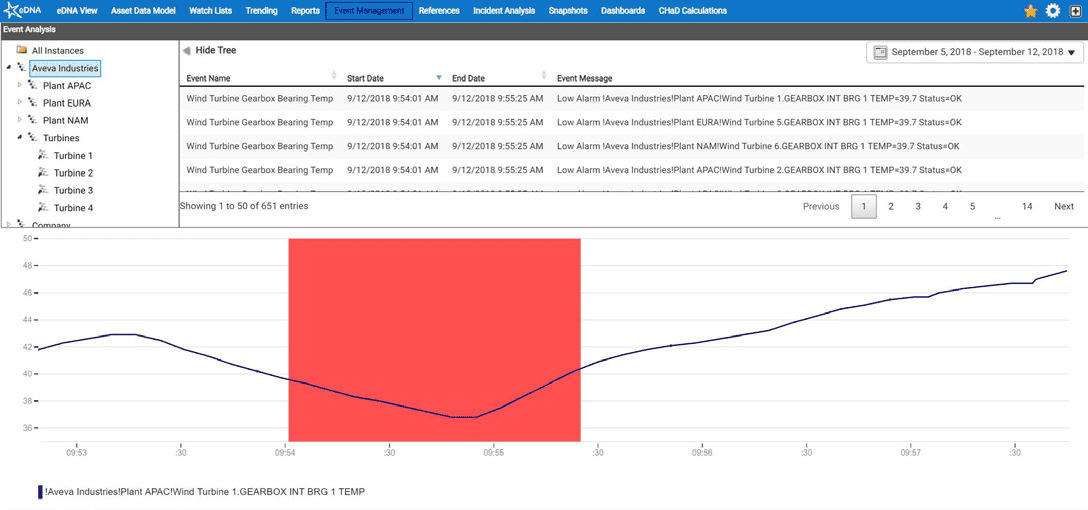Click the Plant EURA hierarchy icon
The width and height of the screenshot is (1088, 510).
(32, 103)
